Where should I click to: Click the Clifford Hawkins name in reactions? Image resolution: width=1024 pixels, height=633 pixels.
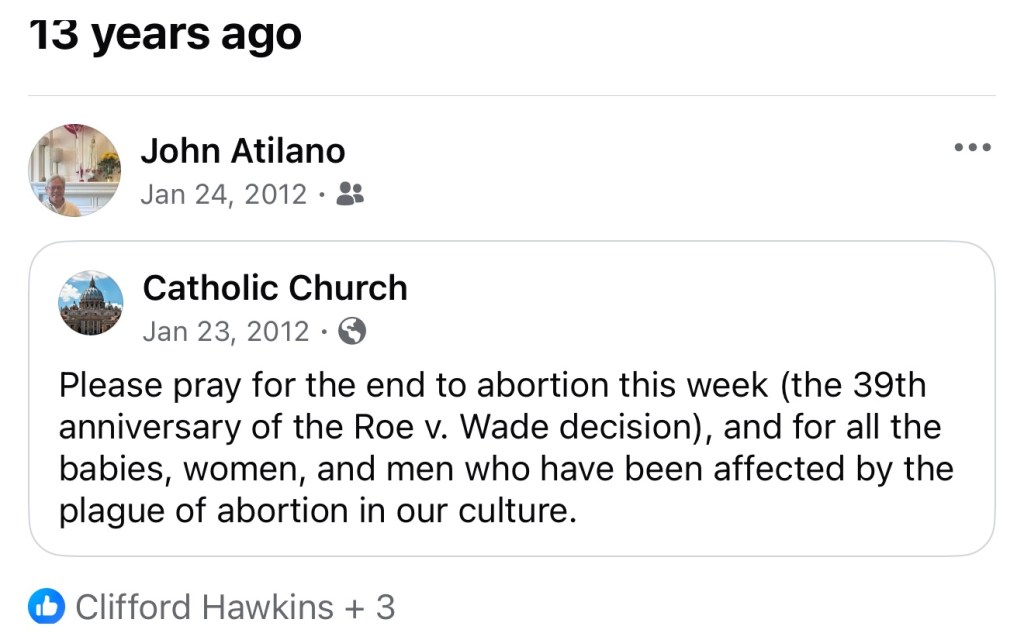[205, 606]
